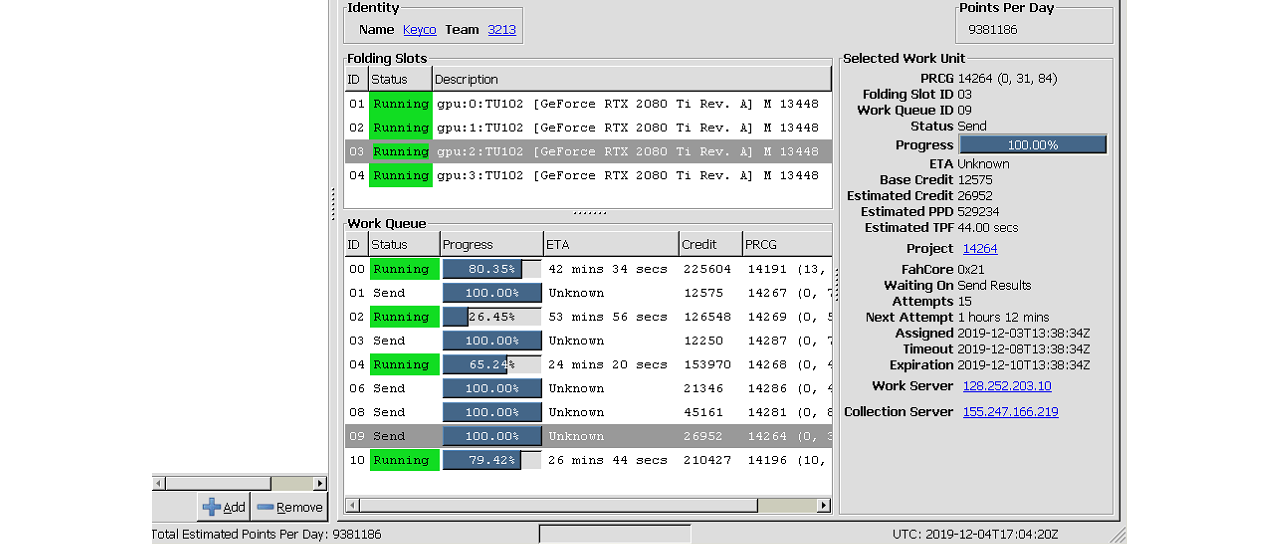The image size is (1280, 544).
Task: Click the 26.45% progress bar in row 02
Action: tap(492, 317)
